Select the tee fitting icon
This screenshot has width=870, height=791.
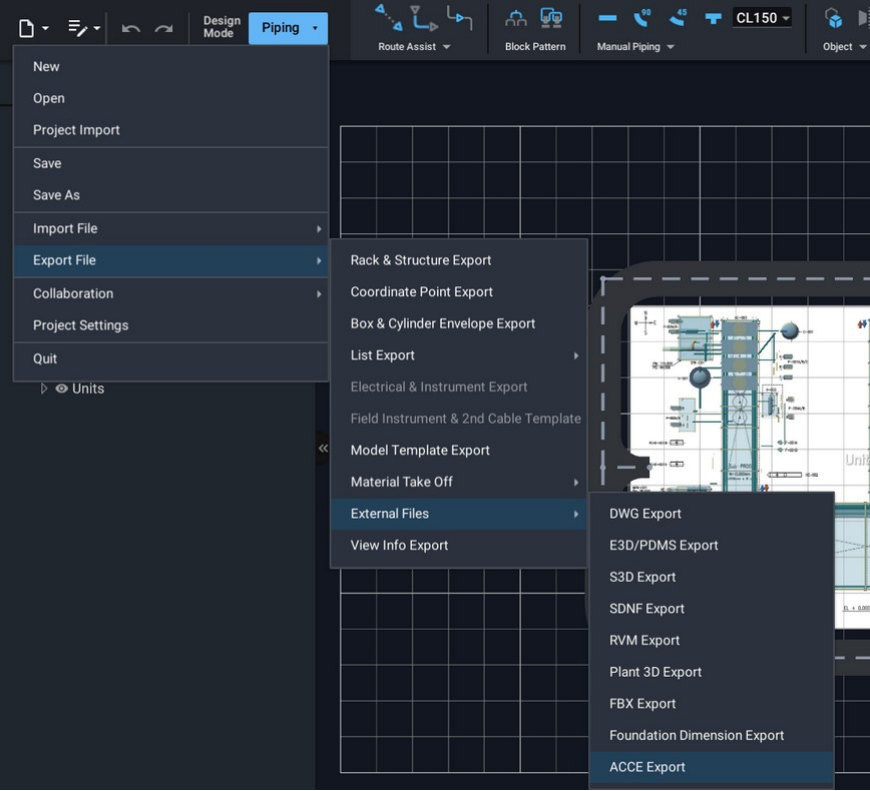click(x=713, y=19)
